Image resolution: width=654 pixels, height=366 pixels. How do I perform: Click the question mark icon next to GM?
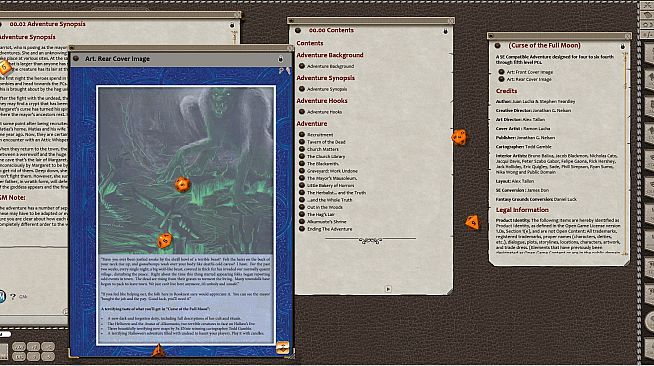13,297
